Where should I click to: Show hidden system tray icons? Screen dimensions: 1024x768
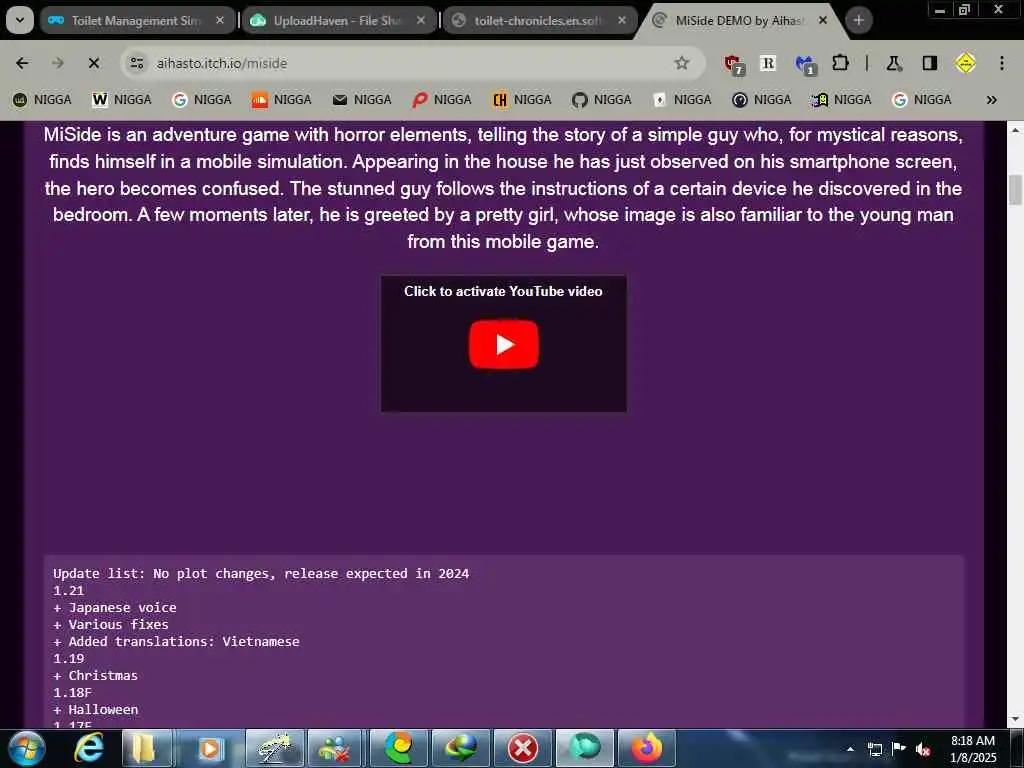coord(850,749)
